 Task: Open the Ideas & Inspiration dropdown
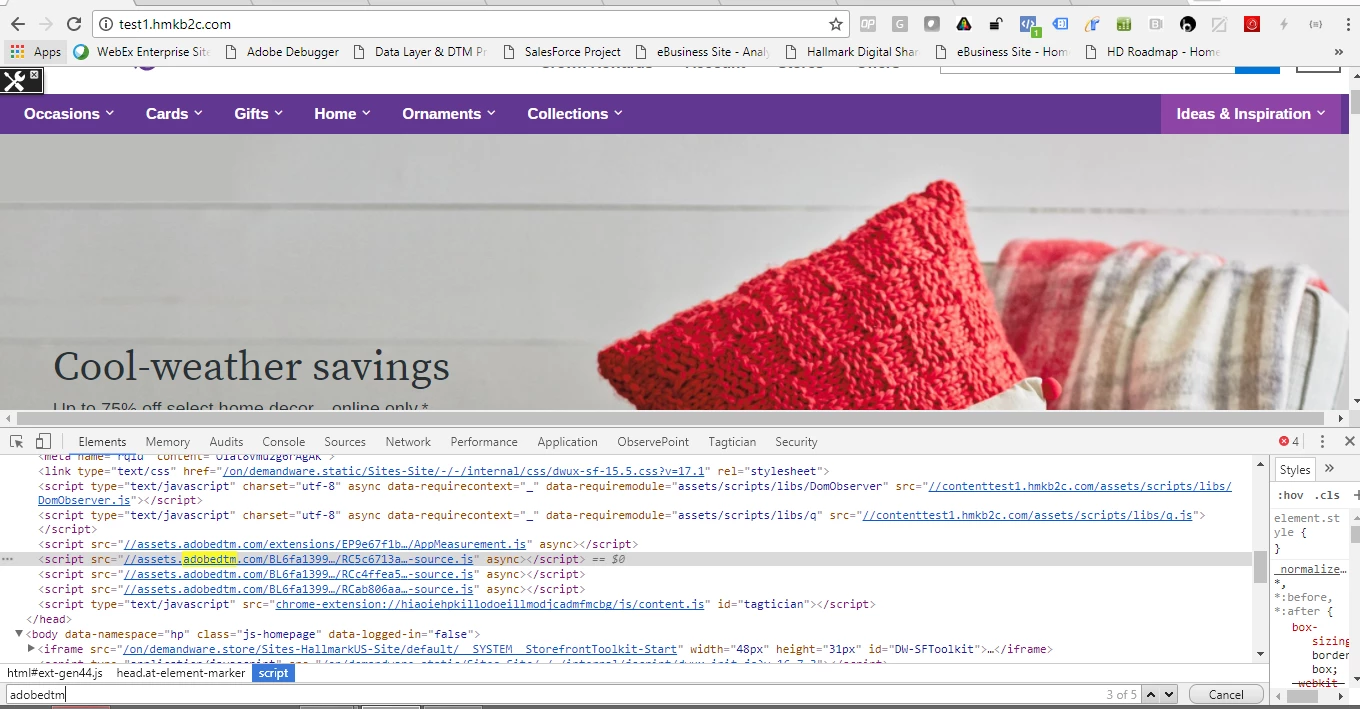[x=1251, y=114]
